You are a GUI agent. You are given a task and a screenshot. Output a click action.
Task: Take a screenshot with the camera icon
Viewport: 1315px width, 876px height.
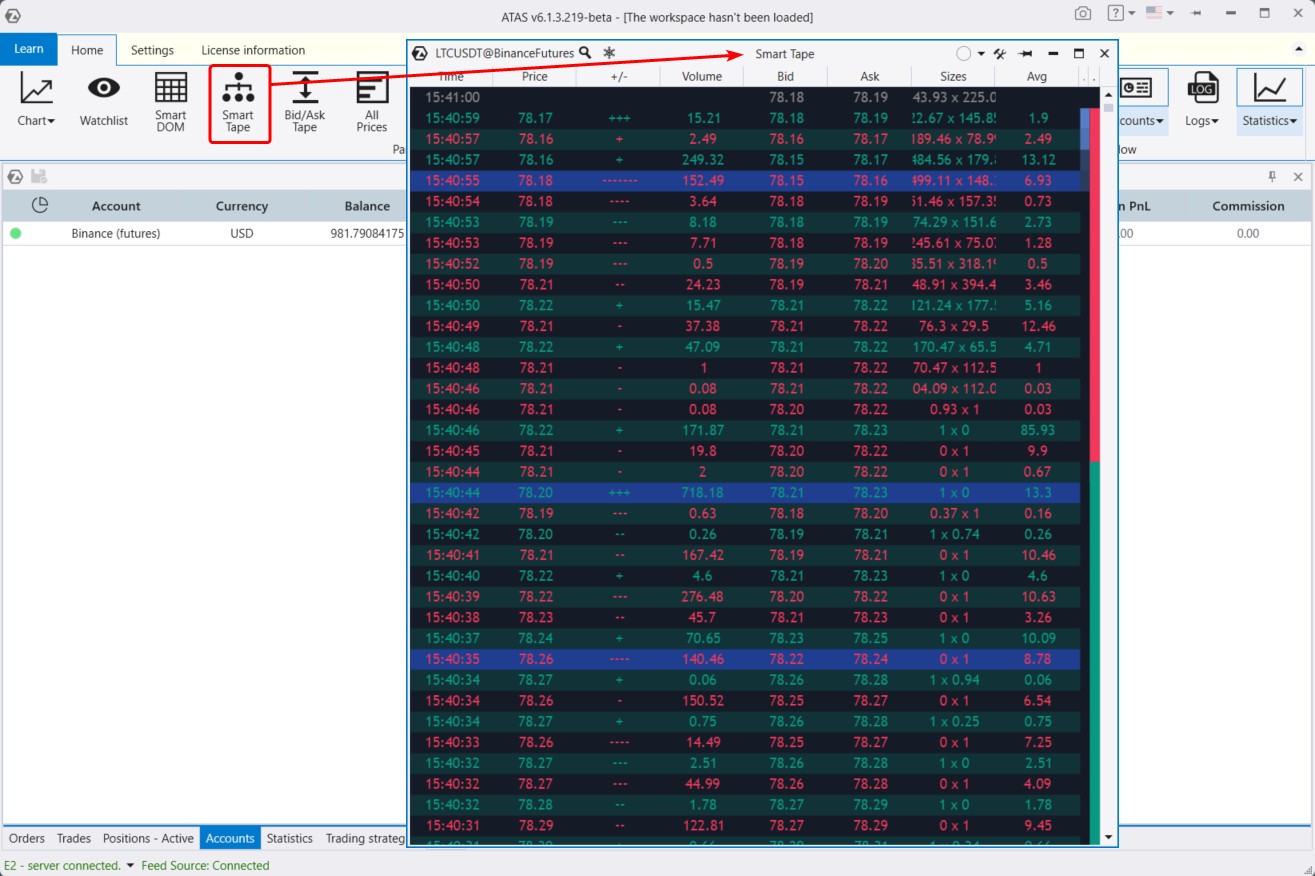tap(1083, 14)
